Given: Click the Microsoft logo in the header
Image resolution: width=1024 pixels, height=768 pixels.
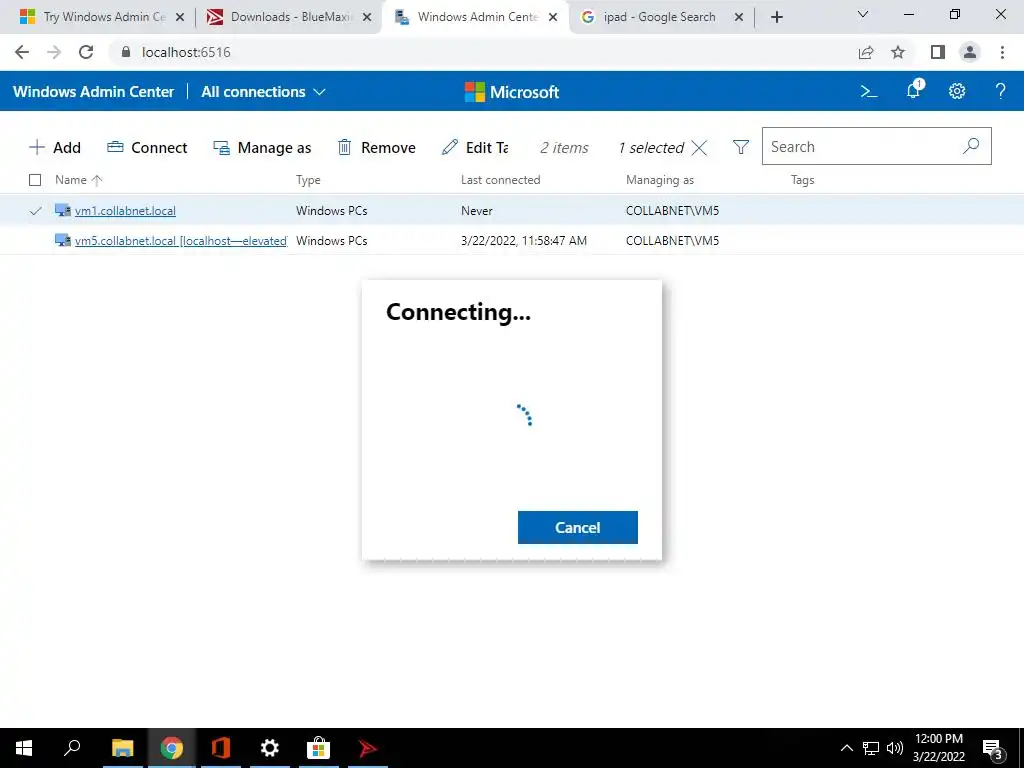Looking at the screenshot, I should pyautogui.click(x=511, y=92).
